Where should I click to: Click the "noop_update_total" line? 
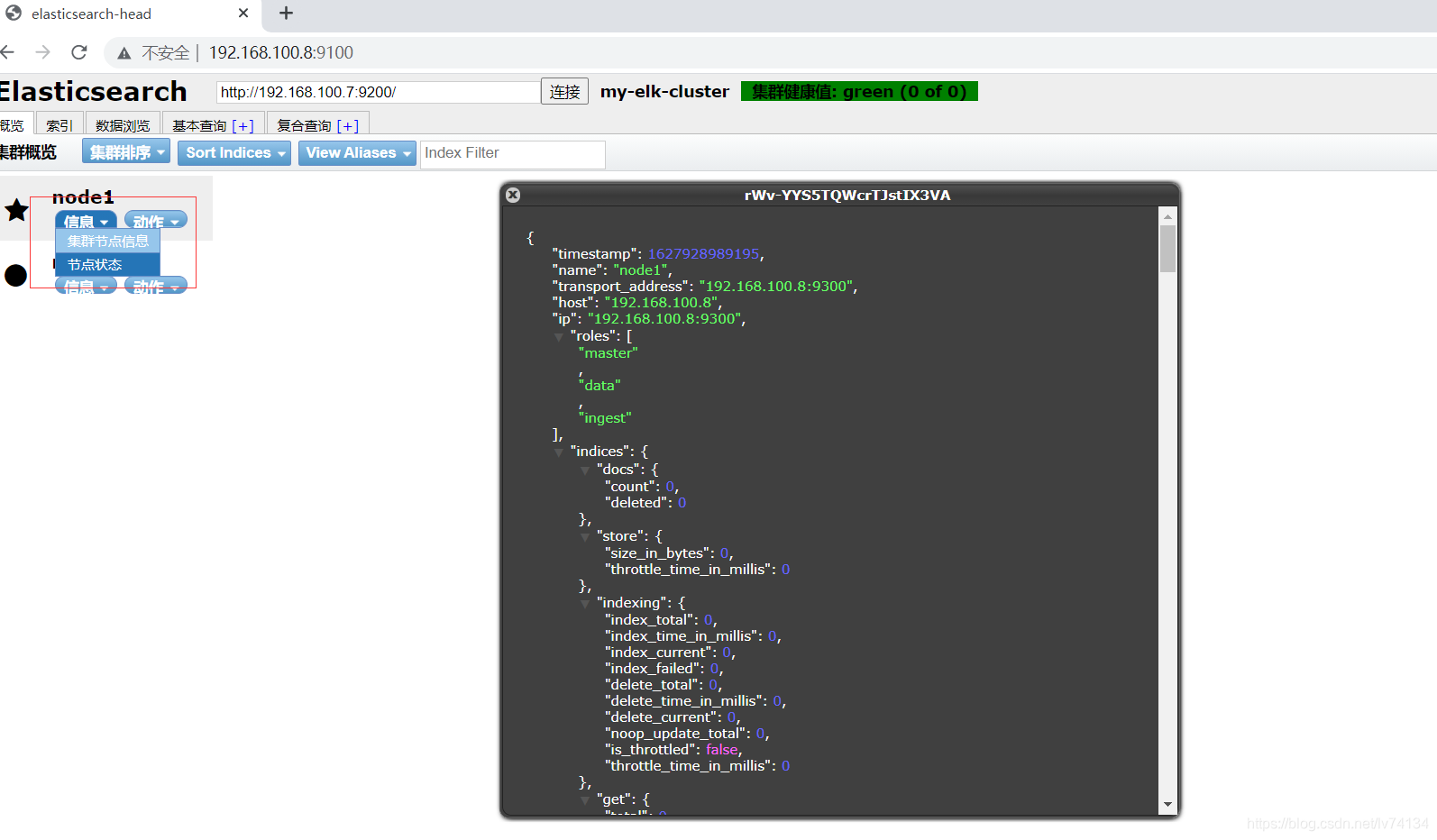pyautogui.click(x=687, y=734)
